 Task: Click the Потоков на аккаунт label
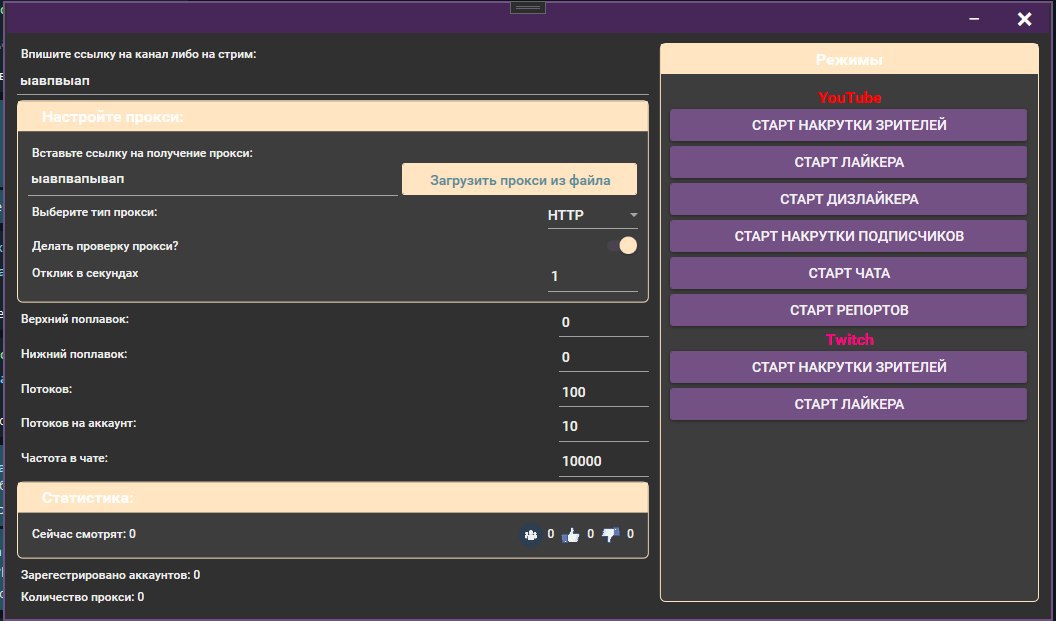coord(79,423)
